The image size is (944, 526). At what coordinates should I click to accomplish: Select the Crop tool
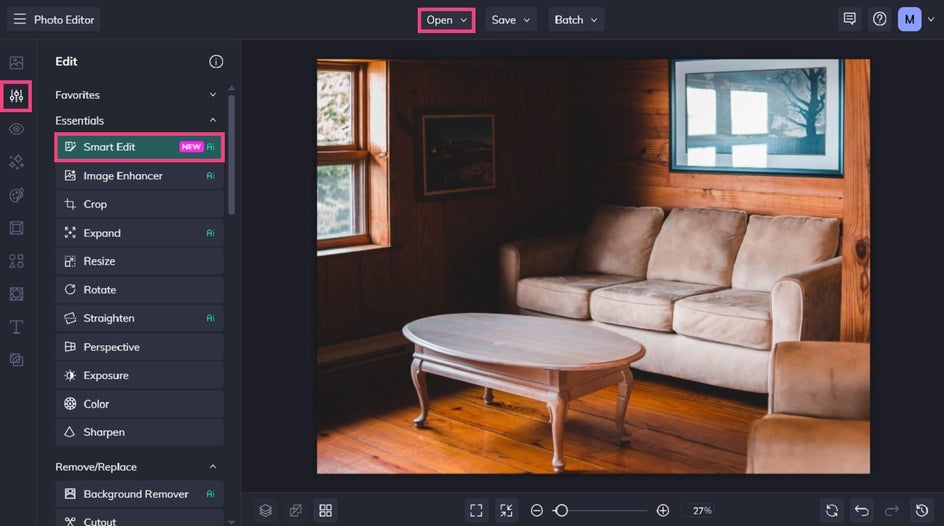tap(139, 204)
